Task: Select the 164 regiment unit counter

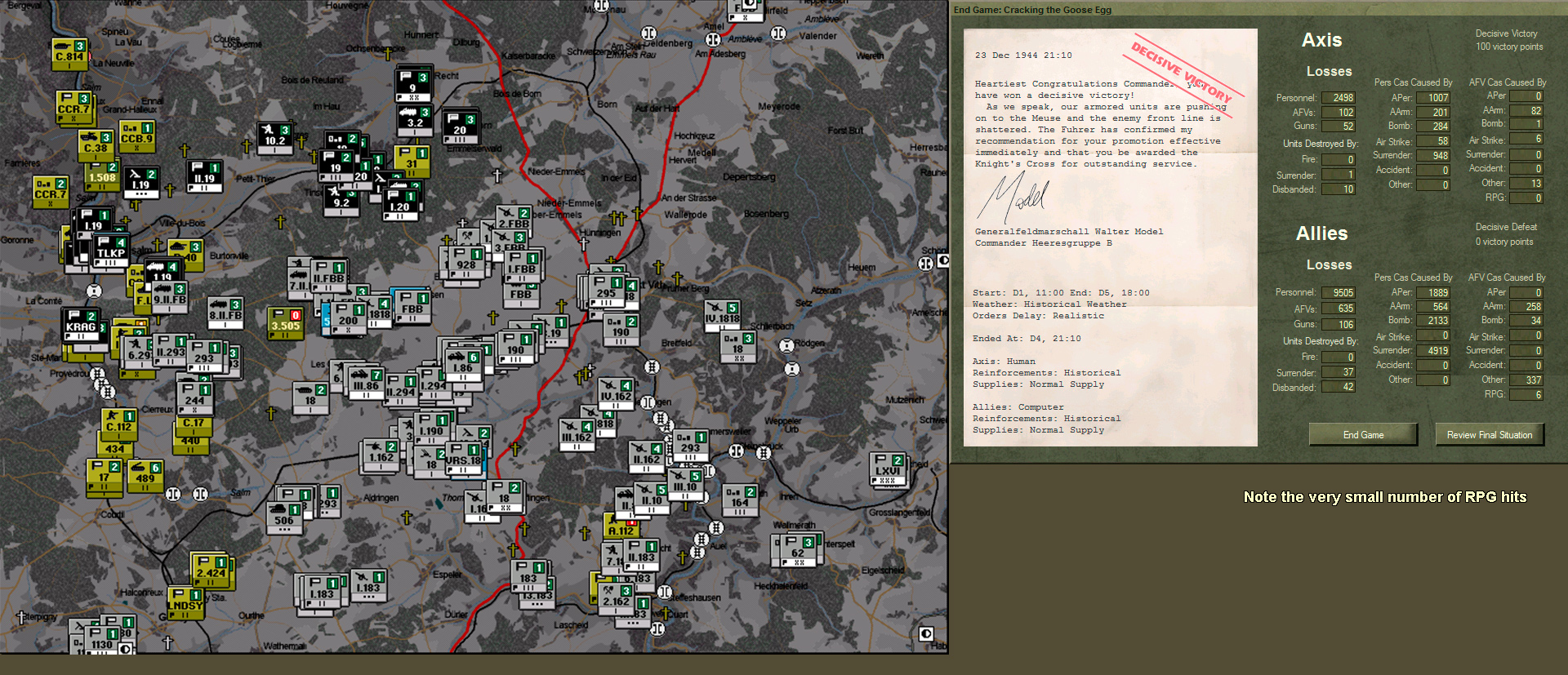Action: [x=740, y=500]
